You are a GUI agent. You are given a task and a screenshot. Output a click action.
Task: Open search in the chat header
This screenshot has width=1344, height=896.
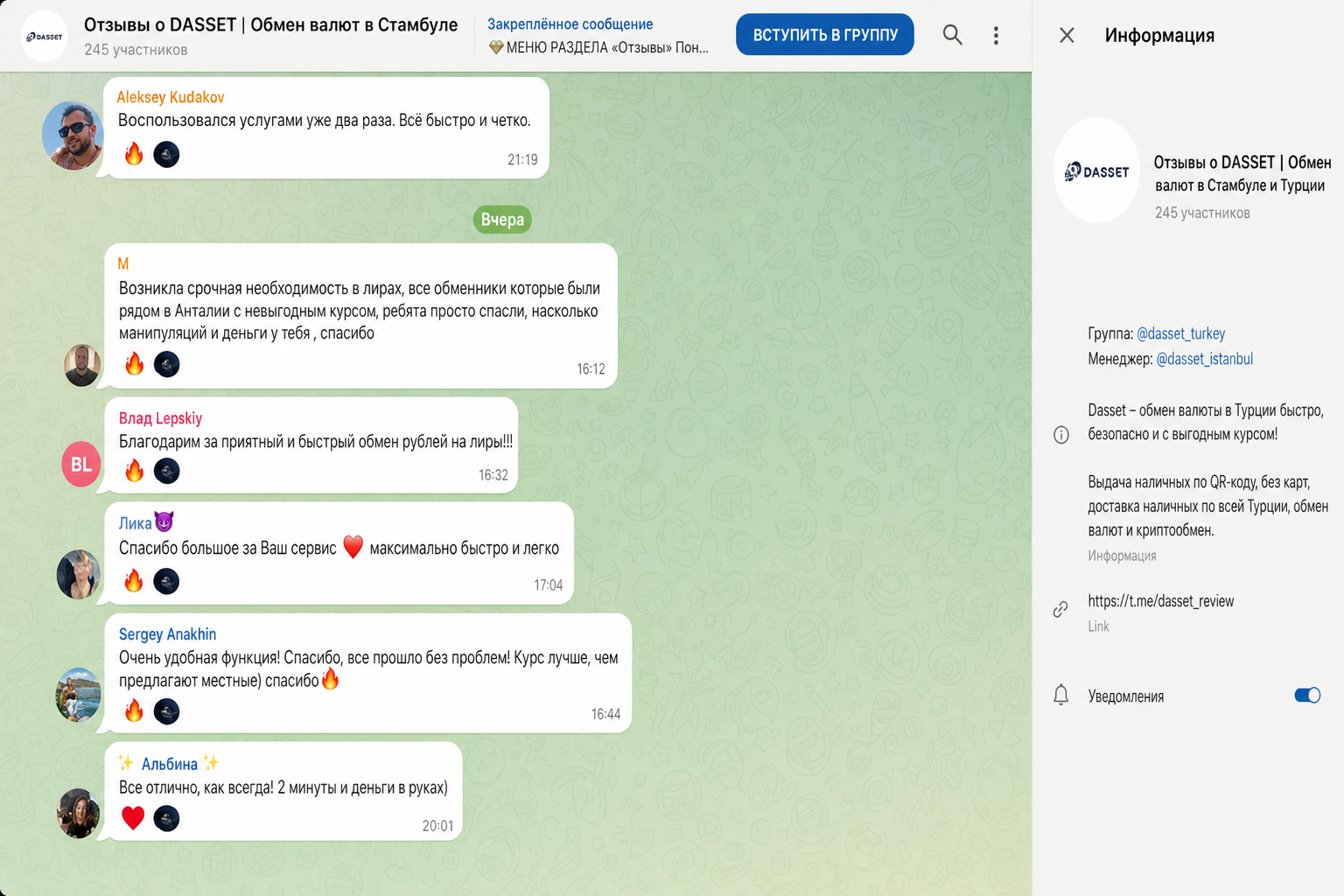[952, 35]
